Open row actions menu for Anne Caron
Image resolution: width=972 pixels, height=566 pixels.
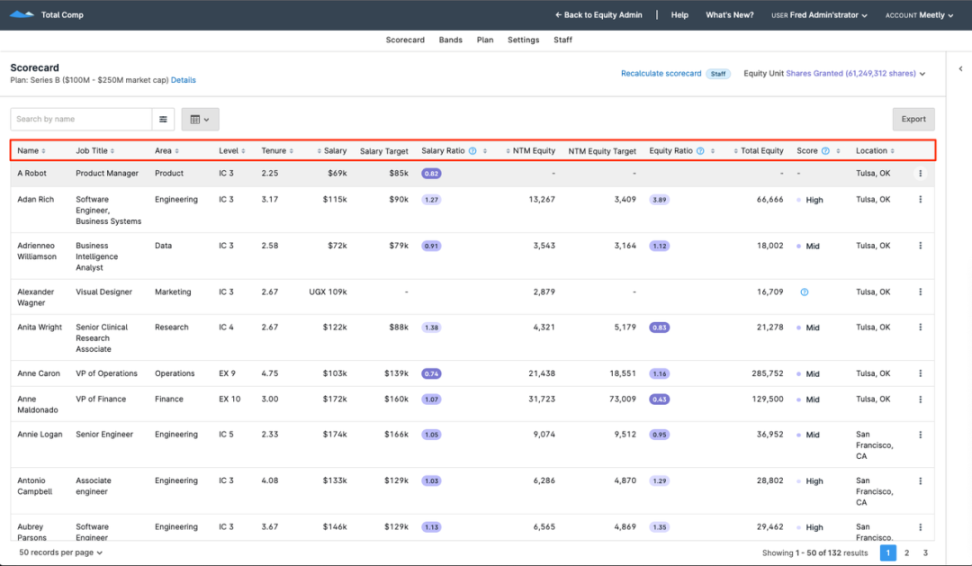point(920,373)
